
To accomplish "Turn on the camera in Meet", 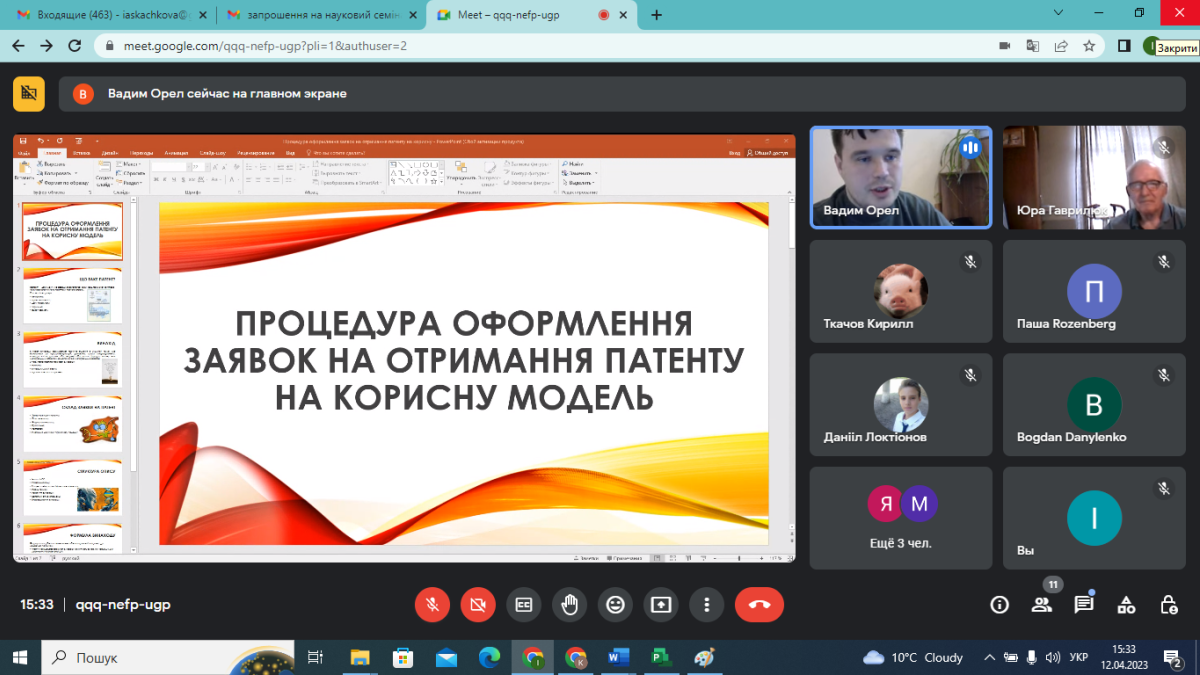I will tap(478, 604).
